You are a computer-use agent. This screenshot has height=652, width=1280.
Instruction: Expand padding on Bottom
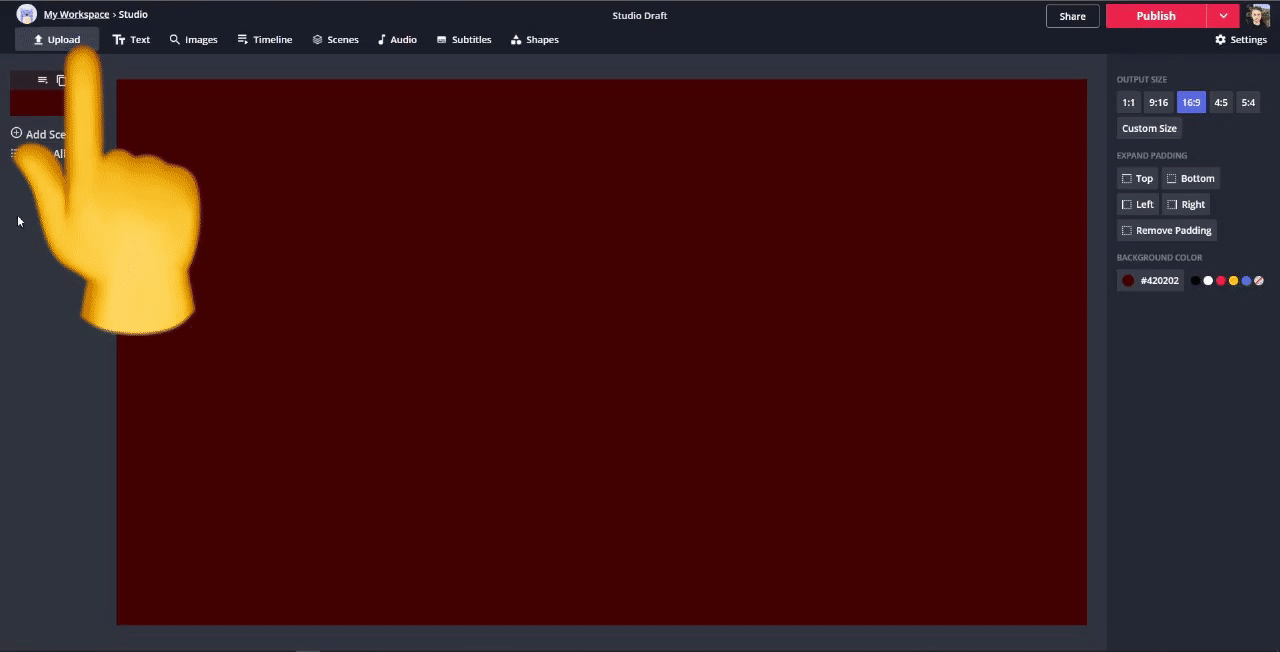[1191, 178]
